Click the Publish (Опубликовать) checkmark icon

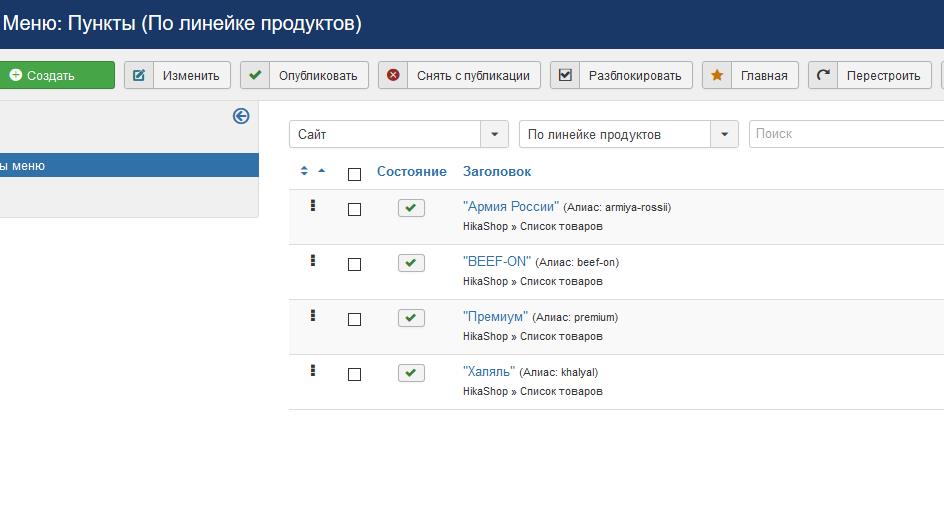255,75
